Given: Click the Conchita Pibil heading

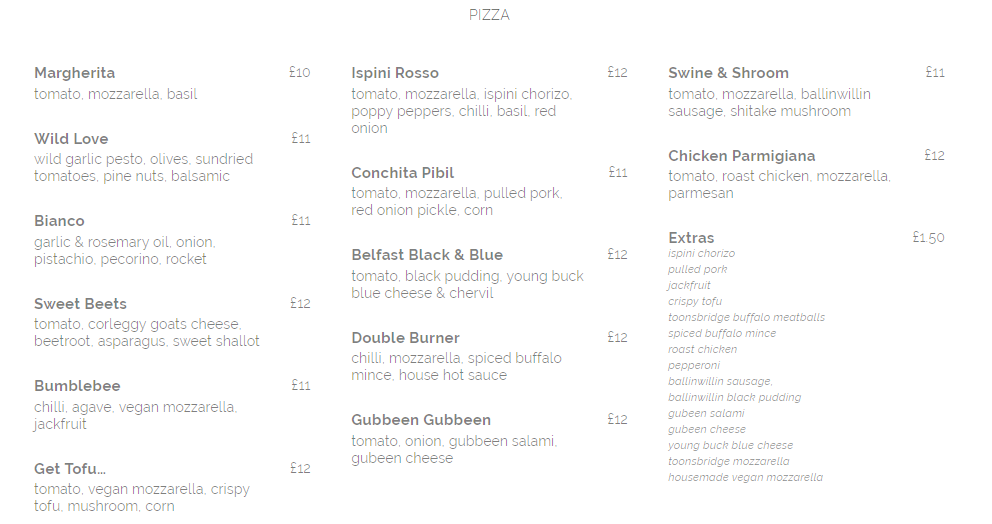Looking at the screenshot, I should [402, 173].
